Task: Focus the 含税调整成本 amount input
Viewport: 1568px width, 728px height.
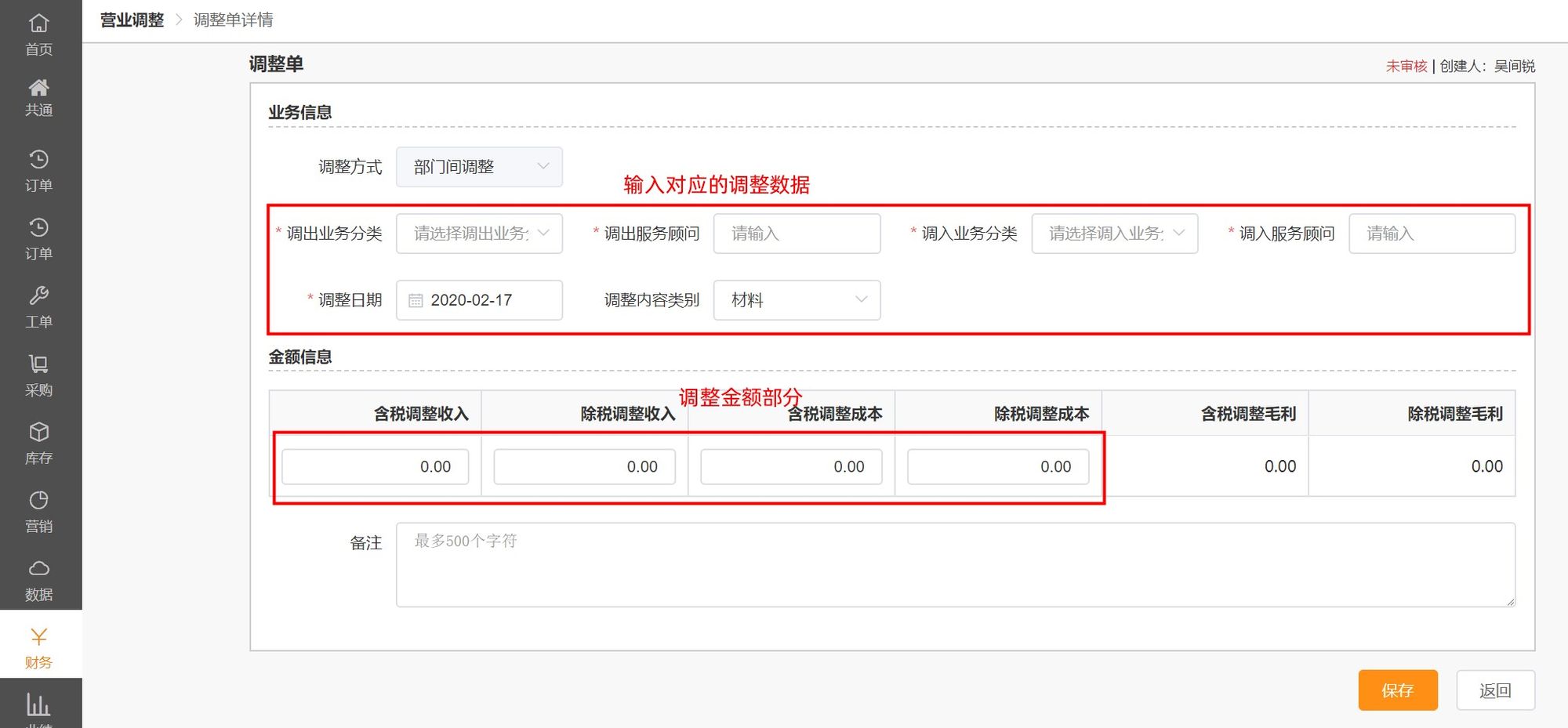Action: [x=791, y=466]
